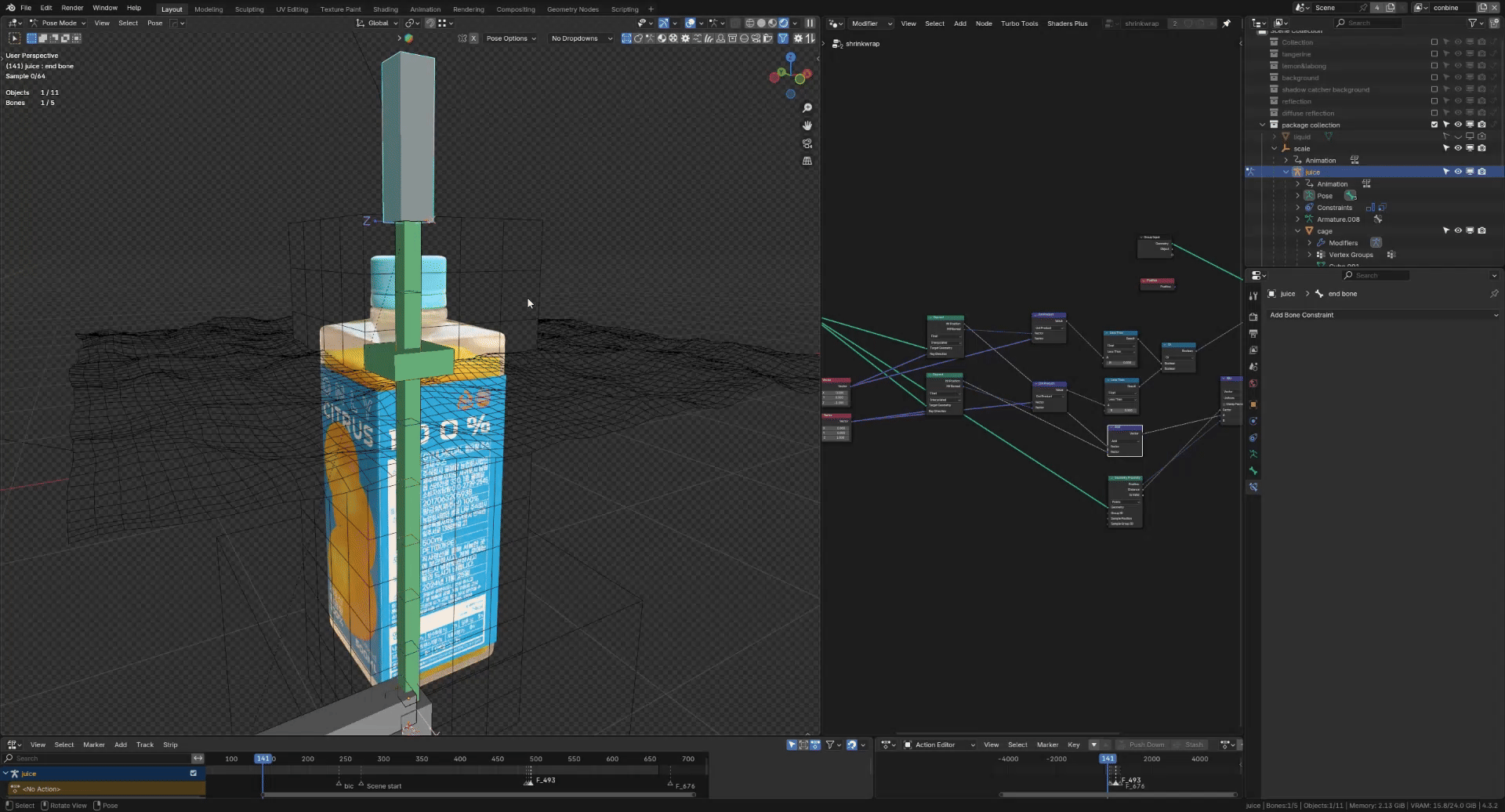The height and width of the screenshot is (812, 1505).
Task: Click gear settings icon in viewport toolbar
Action: pos(798,38)
